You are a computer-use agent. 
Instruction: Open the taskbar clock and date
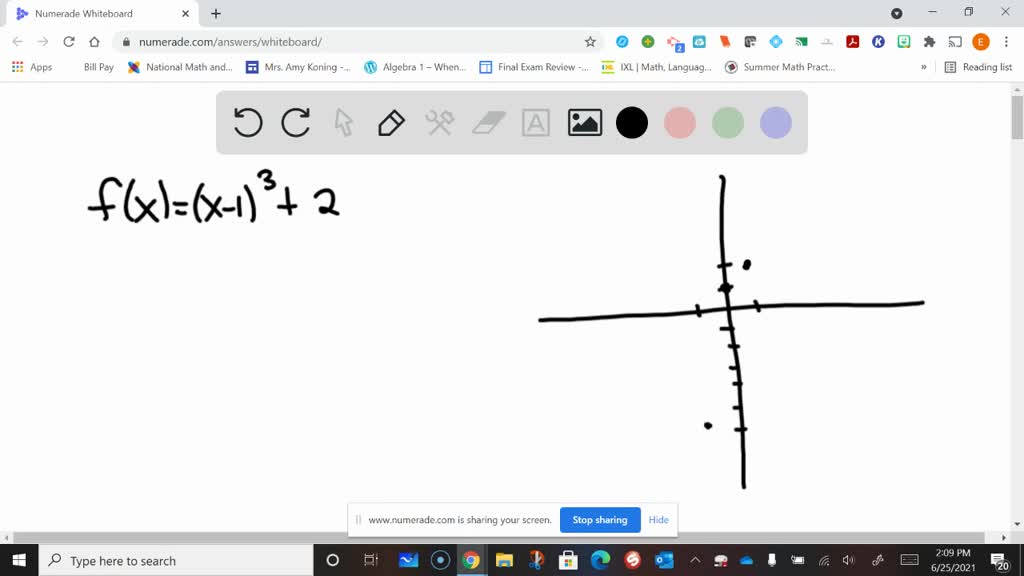point(953,560)
